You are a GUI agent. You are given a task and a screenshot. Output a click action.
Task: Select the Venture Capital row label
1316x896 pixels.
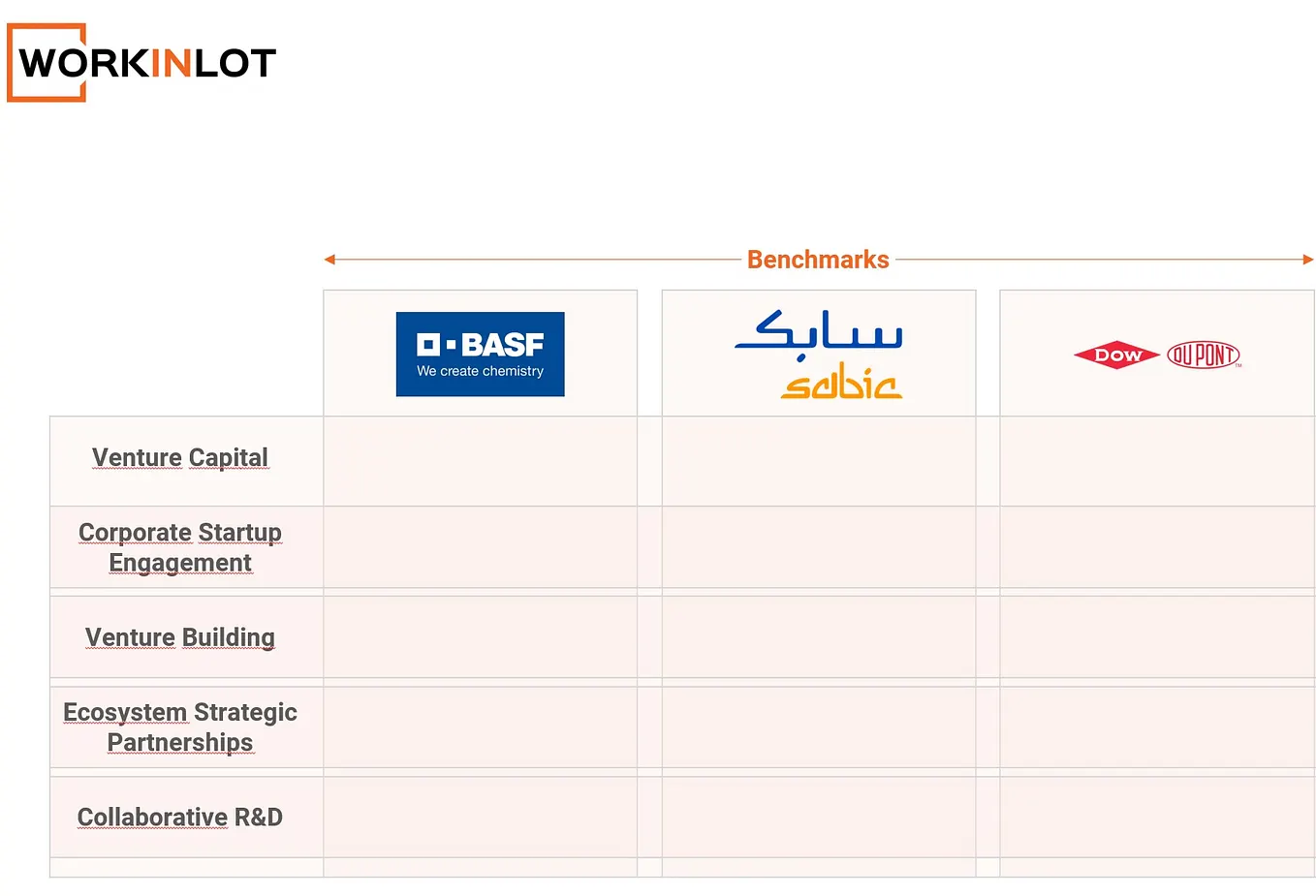click(180, 457)
